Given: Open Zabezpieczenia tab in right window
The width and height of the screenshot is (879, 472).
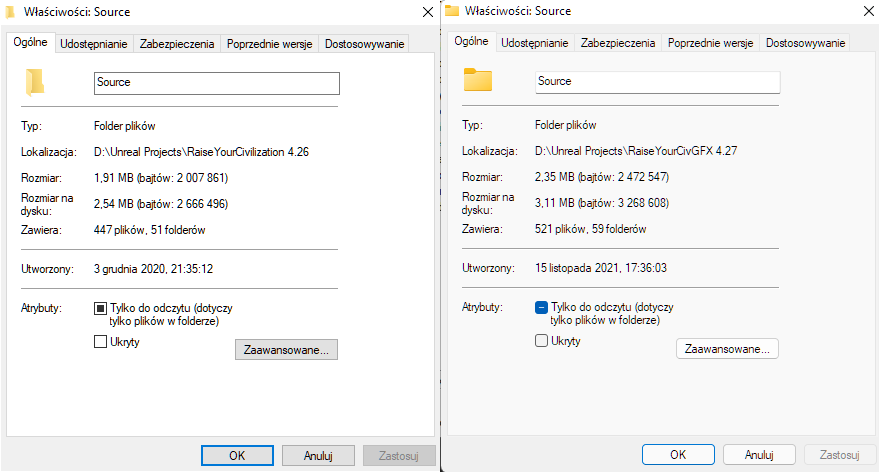Looking at the screenshot, I should [618, 43].
